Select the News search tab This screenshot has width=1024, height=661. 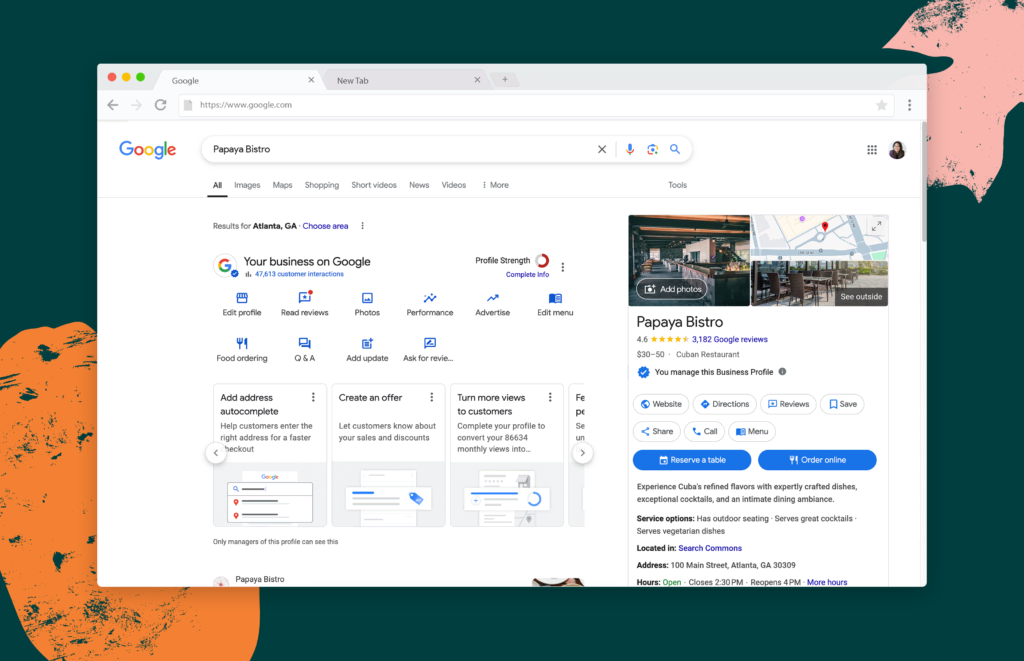[x=419, y=185]
